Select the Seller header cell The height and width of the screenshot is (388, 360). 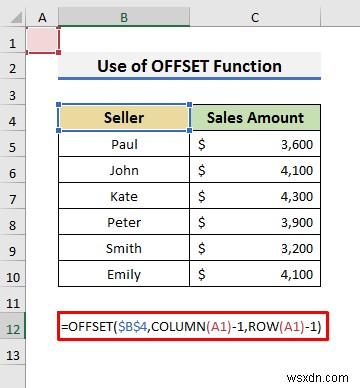(124, 118)
